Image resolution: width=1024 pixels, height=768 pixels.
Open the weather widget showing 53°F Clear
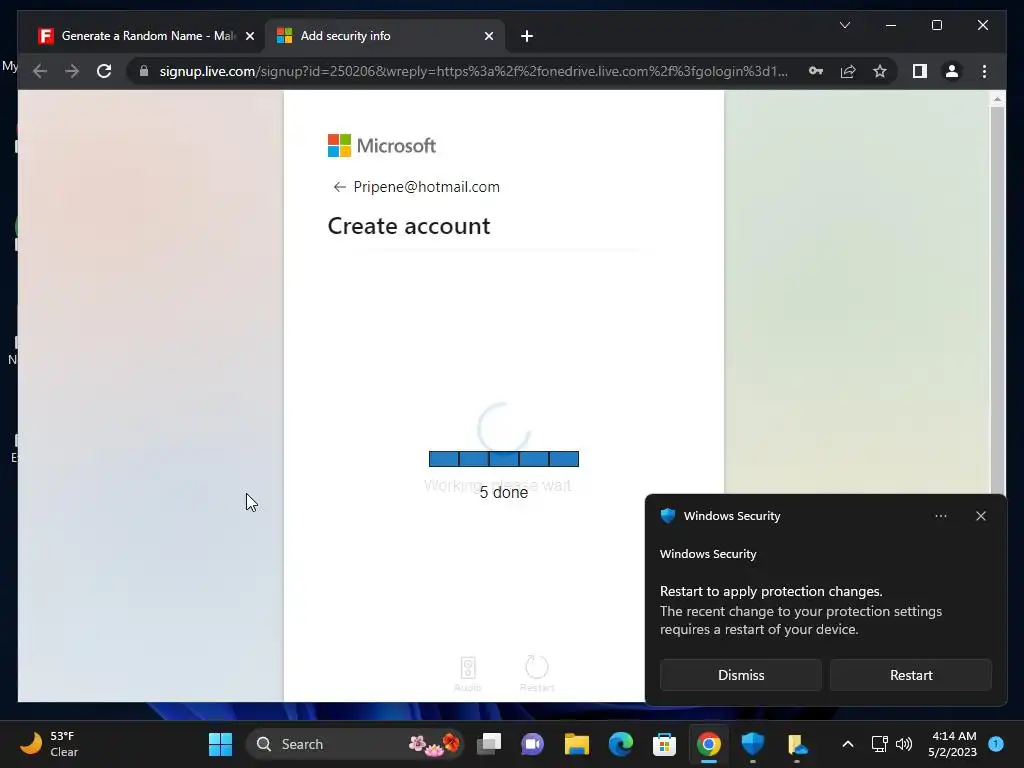[50, 744]
